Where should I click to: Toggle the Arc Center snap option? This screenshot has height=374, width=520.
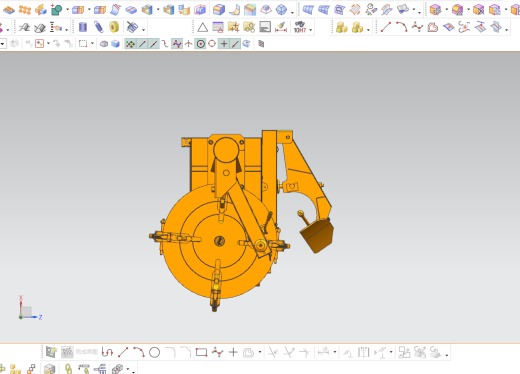click(200, 44)
